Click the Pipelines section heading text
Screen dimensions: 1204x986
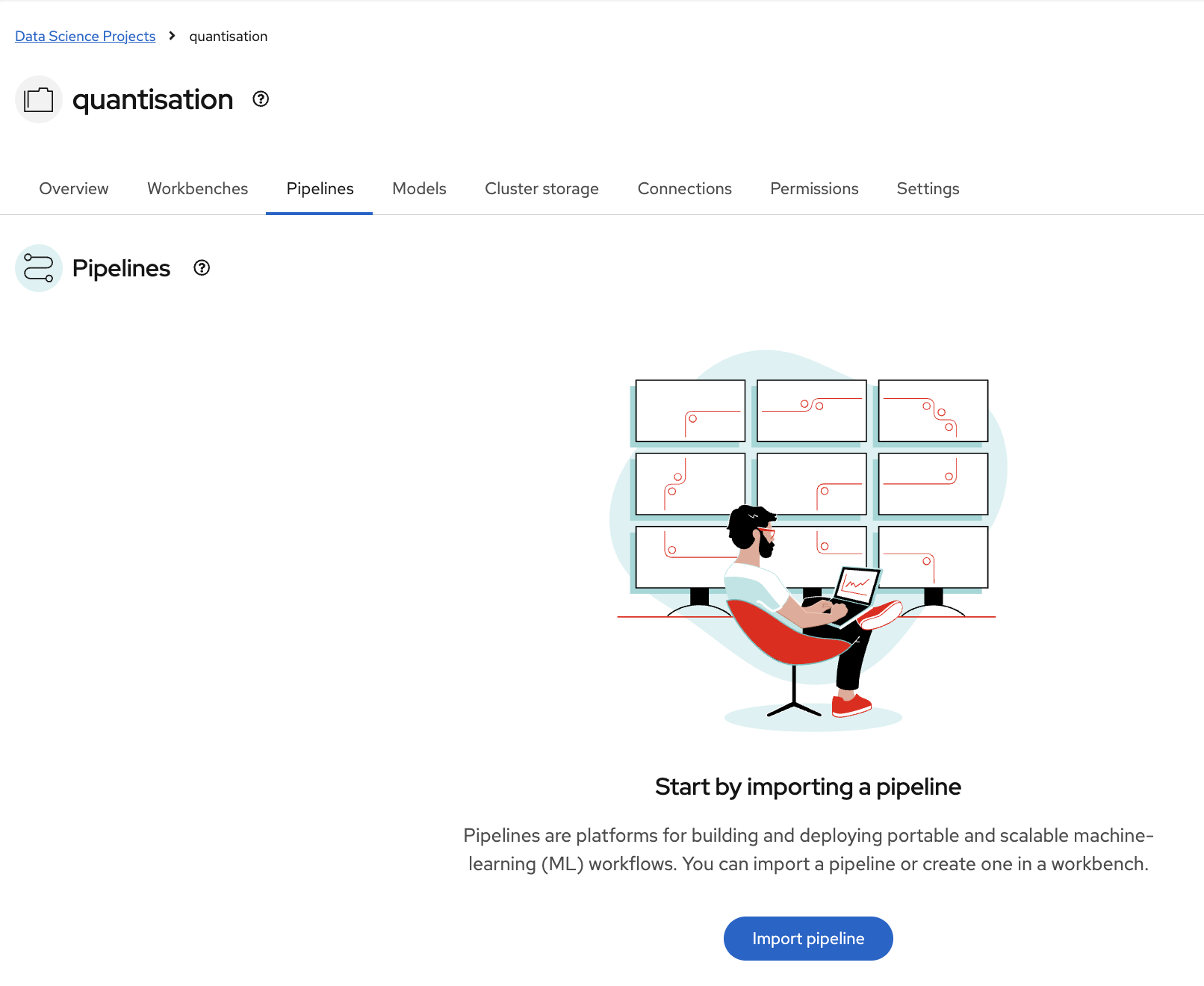click(121, 268)
